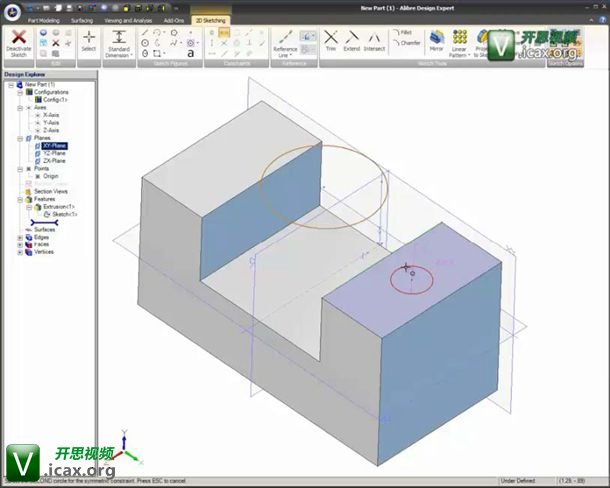Select X-Axis in the tree
The image size is (610, 488).
[51, 115]
